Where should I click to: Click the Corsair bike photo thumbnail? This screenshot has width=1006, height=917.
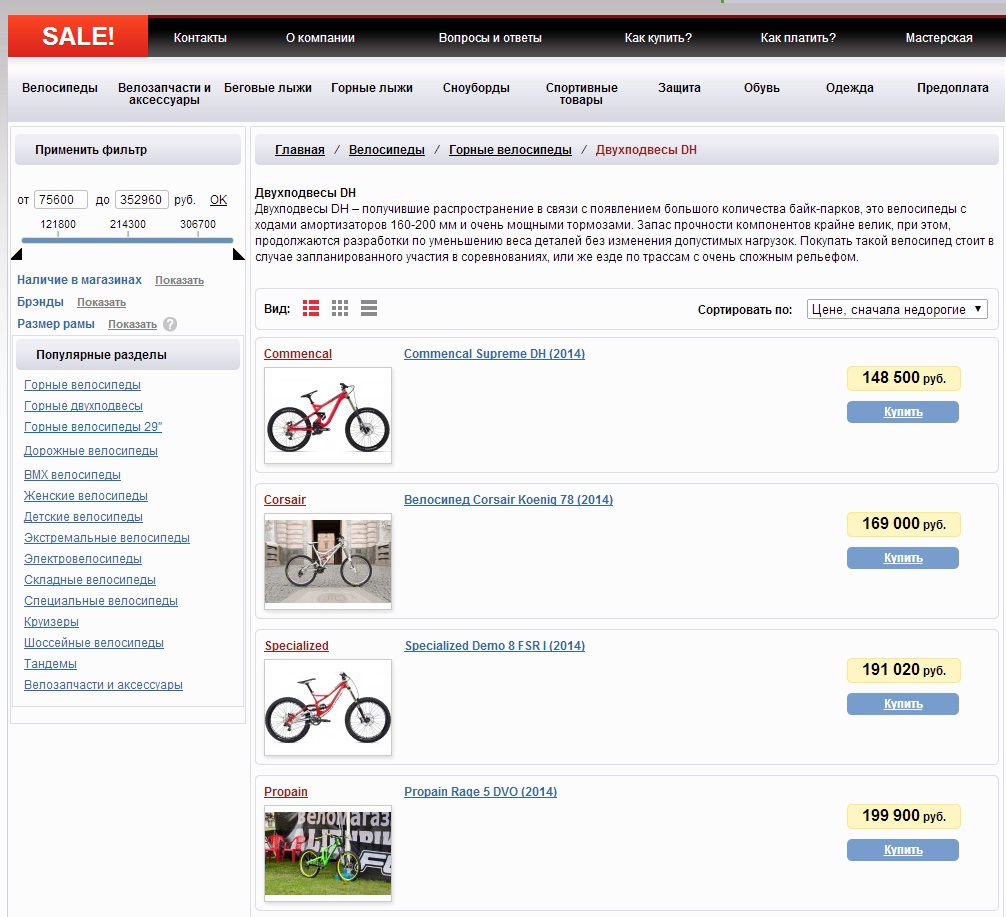(328, 561)
